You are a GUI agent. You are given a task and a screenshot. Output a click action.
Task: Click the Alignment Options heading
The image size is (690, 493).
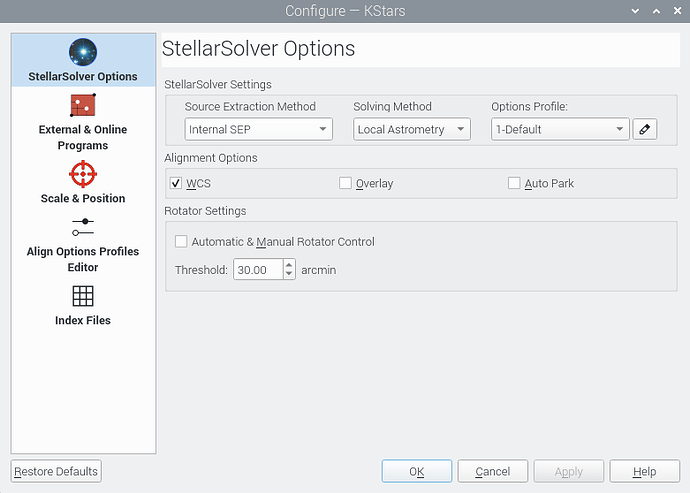[211, 158]
